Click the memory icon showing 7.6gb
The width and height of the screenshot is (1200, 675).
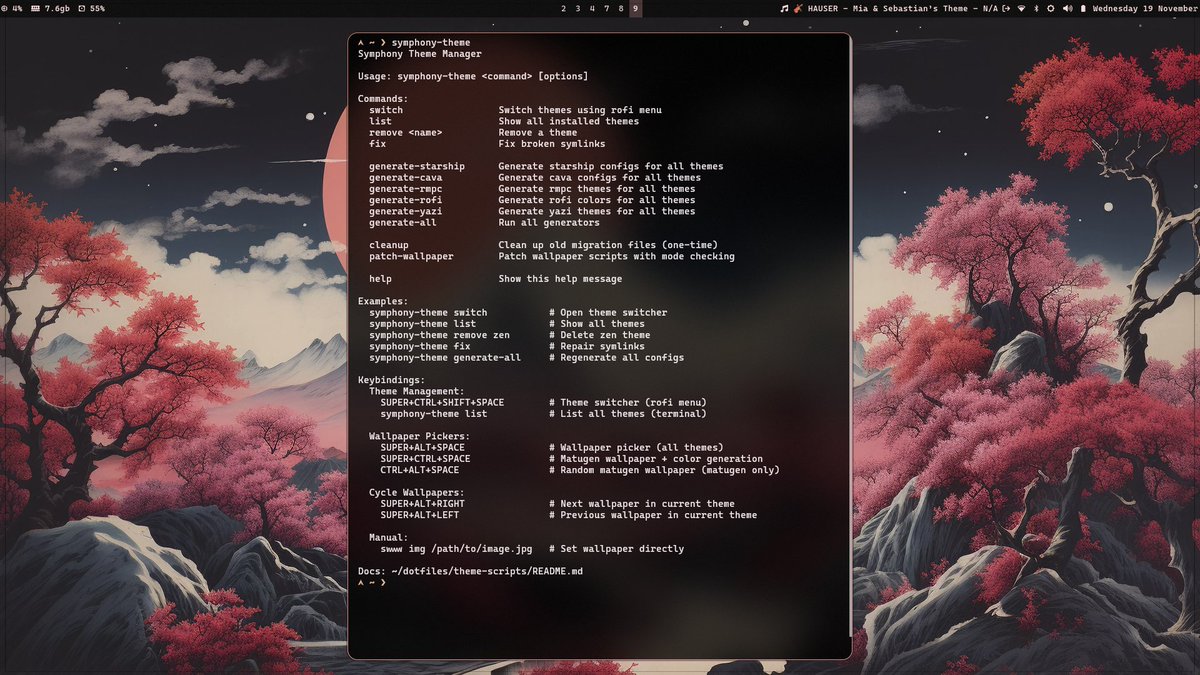click(35, 8)
